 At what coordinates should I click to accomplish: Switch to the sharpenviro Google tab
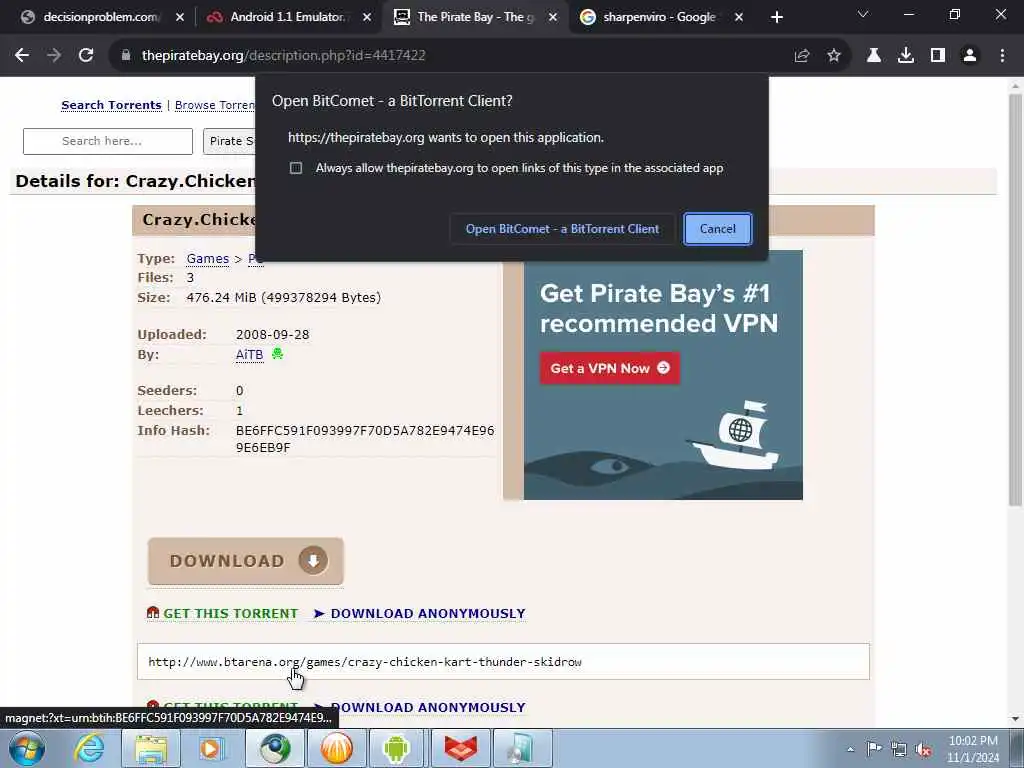click(x=660, y=17)
